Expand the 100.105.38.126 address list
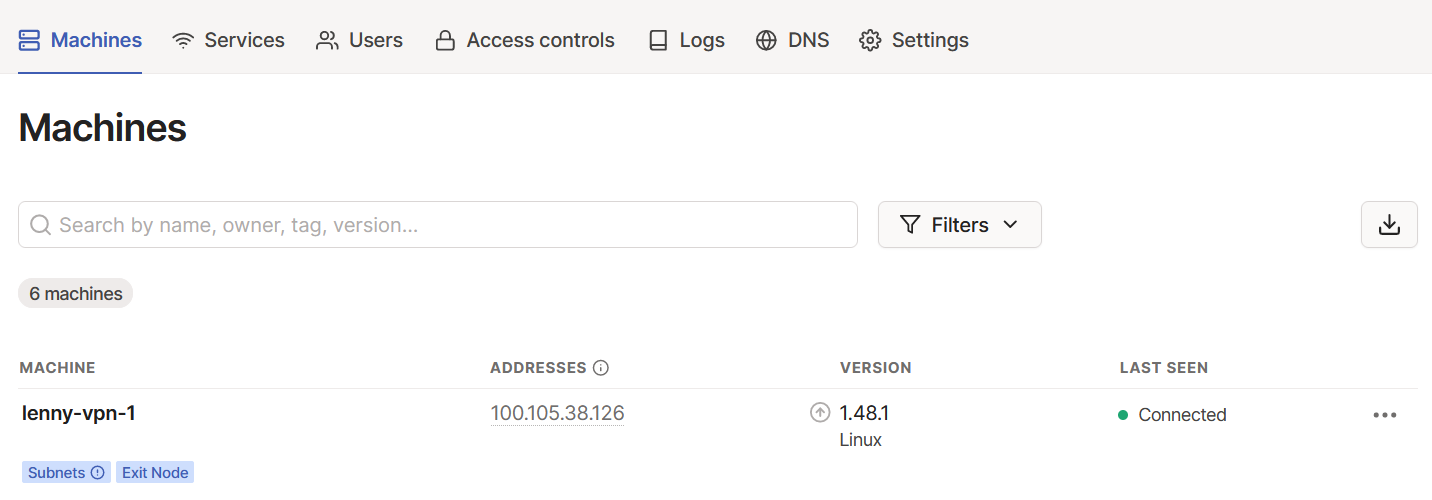Image resolution: width=1432 pixels, height=500 pixels. 557,414
